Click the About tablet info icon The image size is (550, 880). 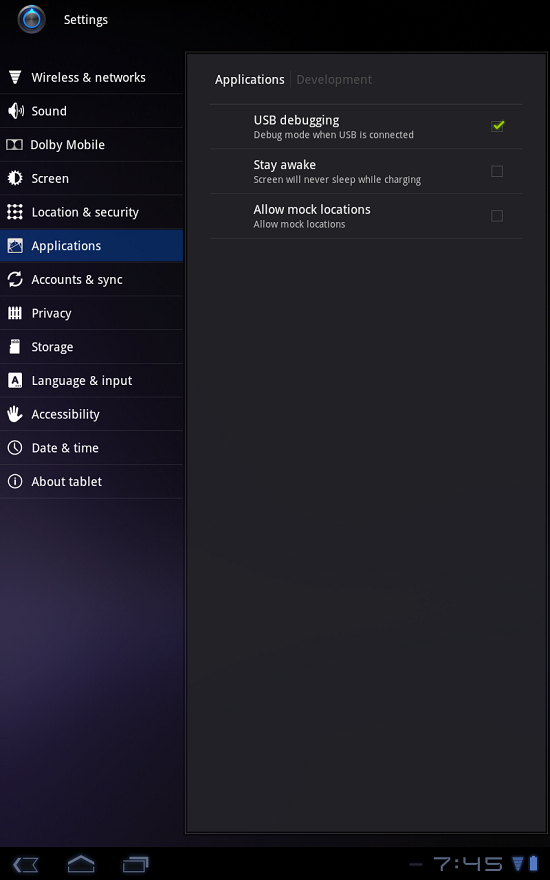(x=15, y=482)
